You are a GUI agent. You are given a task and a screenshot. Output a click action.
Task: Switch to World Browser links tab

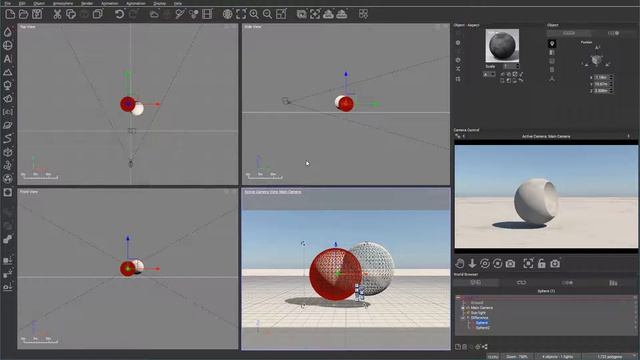coord(522,282)
